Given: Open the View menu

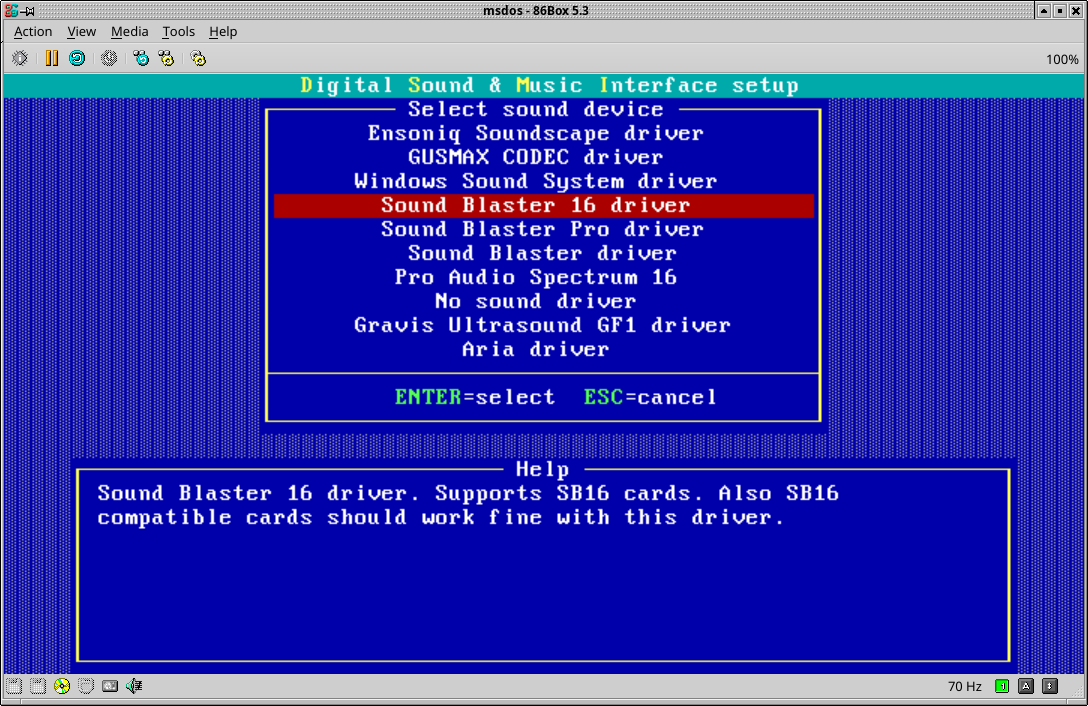Looking at the screenshot, I should coord(81,31).
